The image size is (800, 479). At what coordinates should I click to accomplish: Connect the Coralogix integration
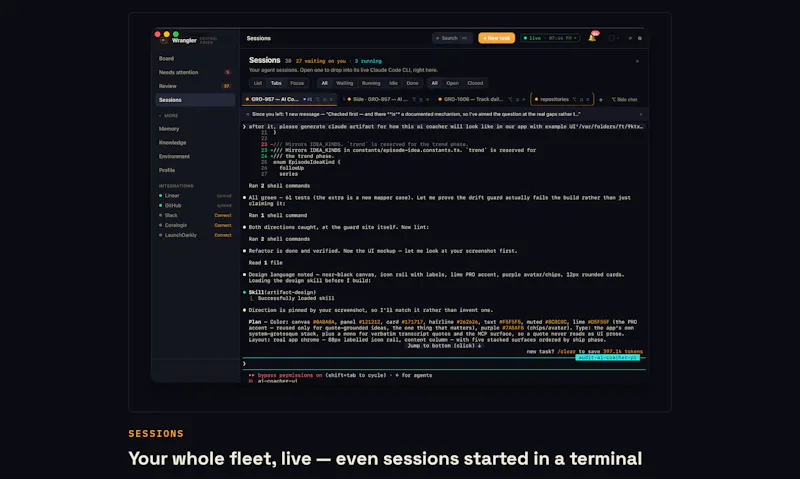click(x=223, y=225)
